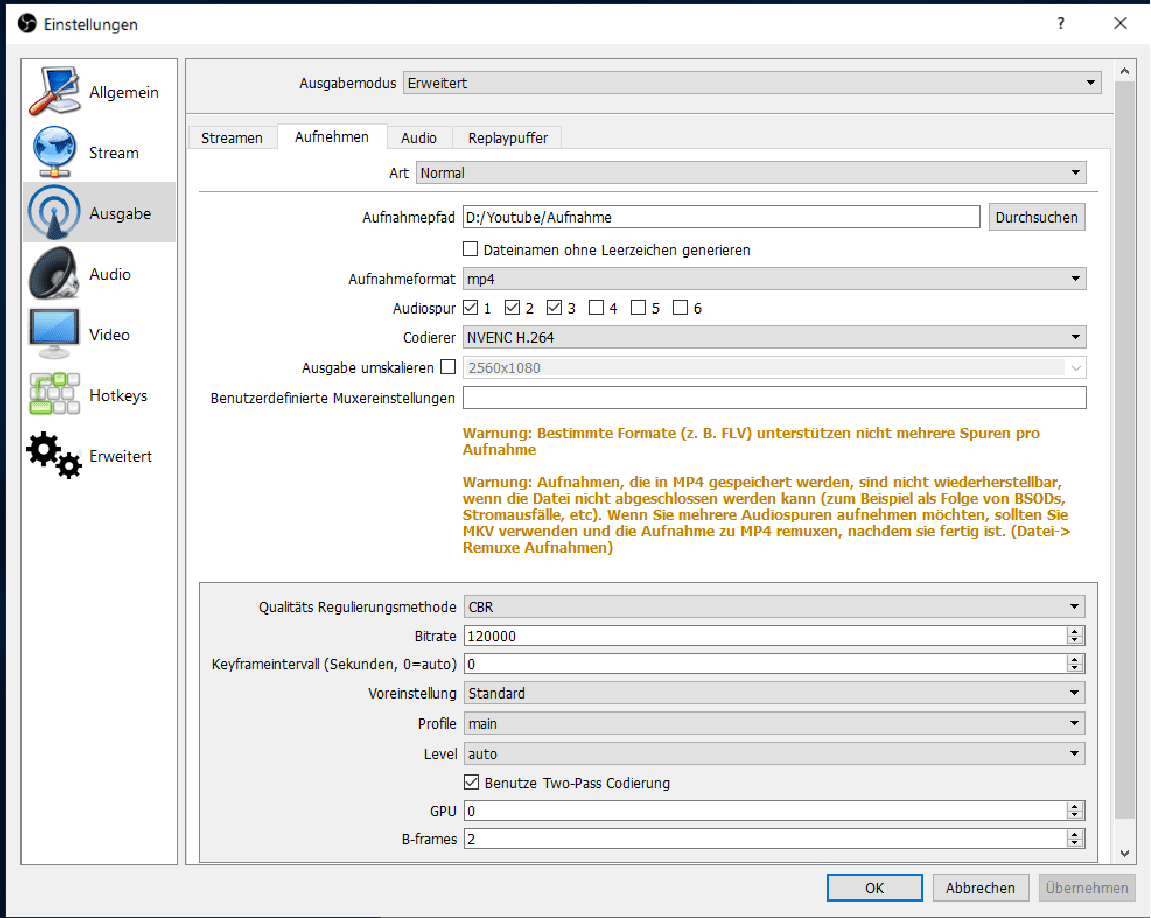Screen dimensions: 1151x918
Task: Open Erweitert gears icon
Action: [54, 455]
